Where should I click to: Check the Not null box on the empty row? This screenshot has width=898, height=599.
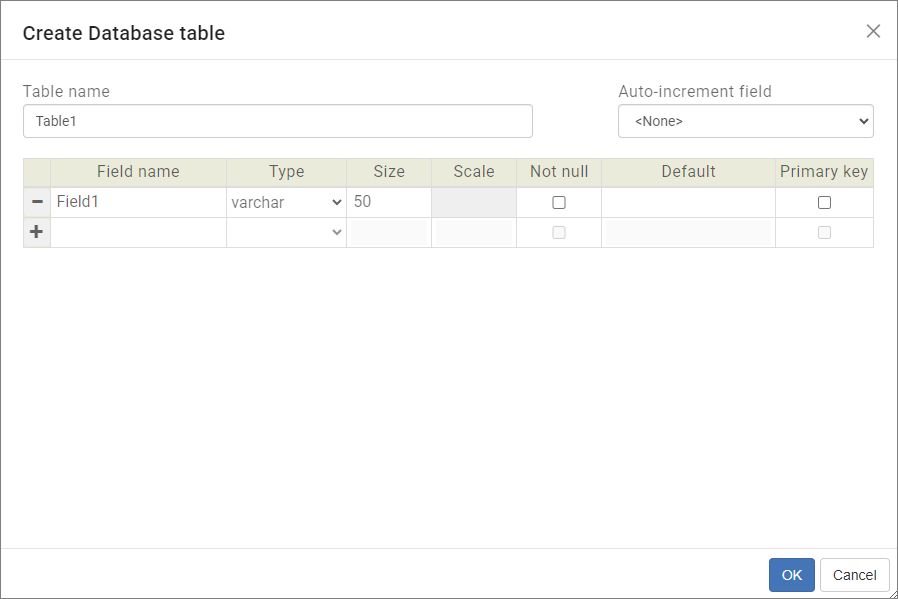tap(558, 232)
